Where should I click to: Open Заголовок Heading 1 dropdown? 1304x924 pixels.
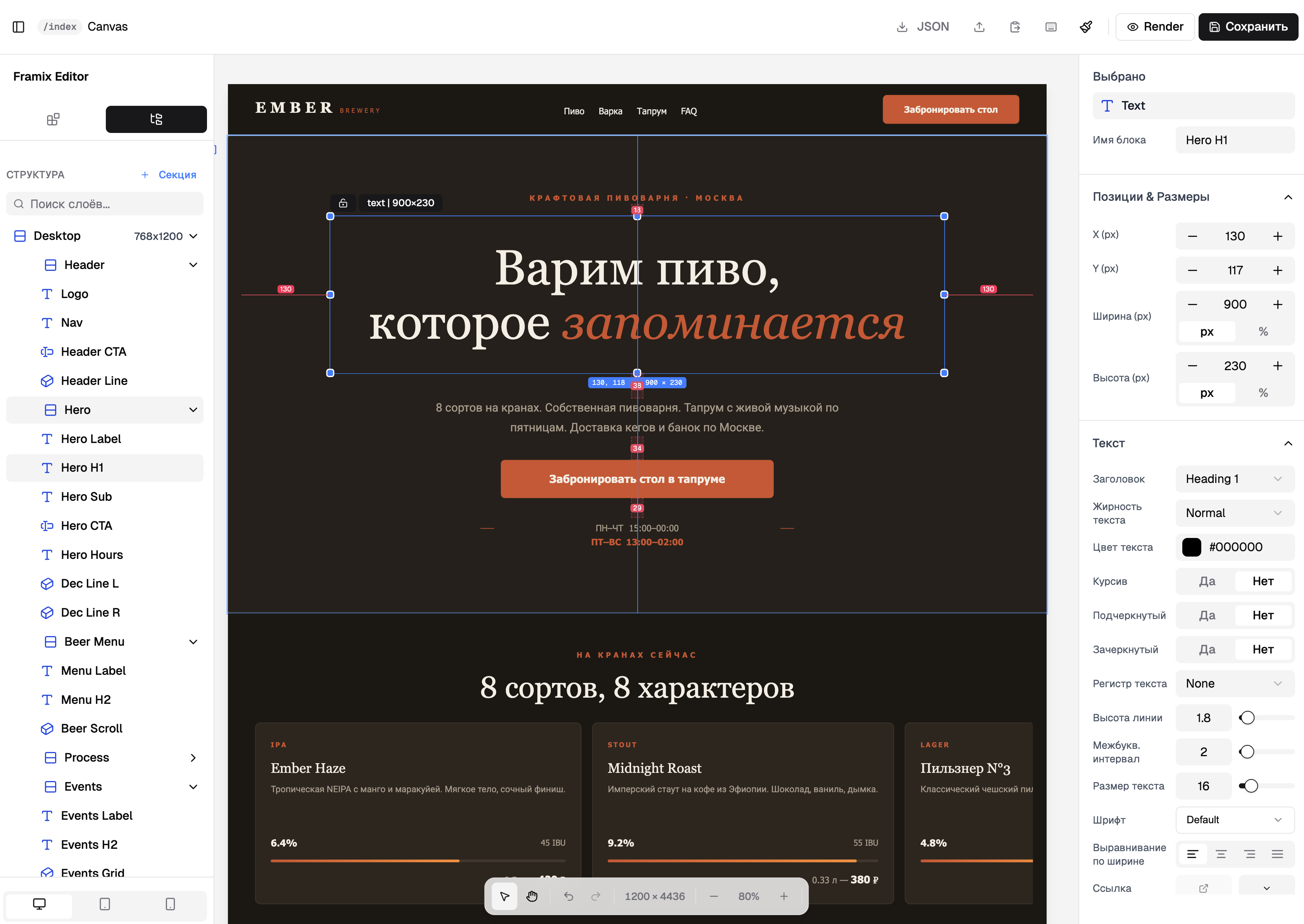pos(1235,479)
